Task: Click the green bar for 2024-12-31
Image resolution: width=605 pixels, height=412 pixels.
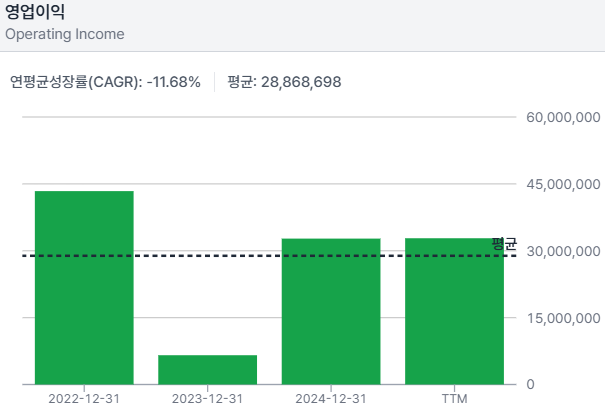Action: (x=331, y=311)
